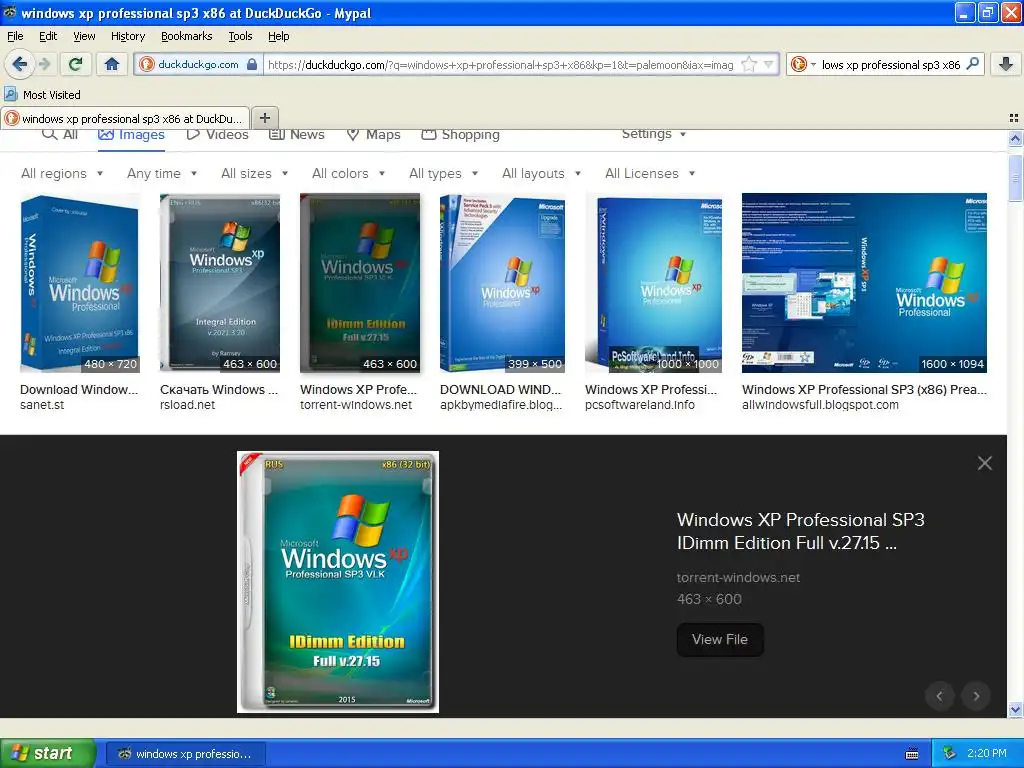The height and width of the screenshot is (768, 1024).
Task: Click the View File button
Action: pos(720,639)
